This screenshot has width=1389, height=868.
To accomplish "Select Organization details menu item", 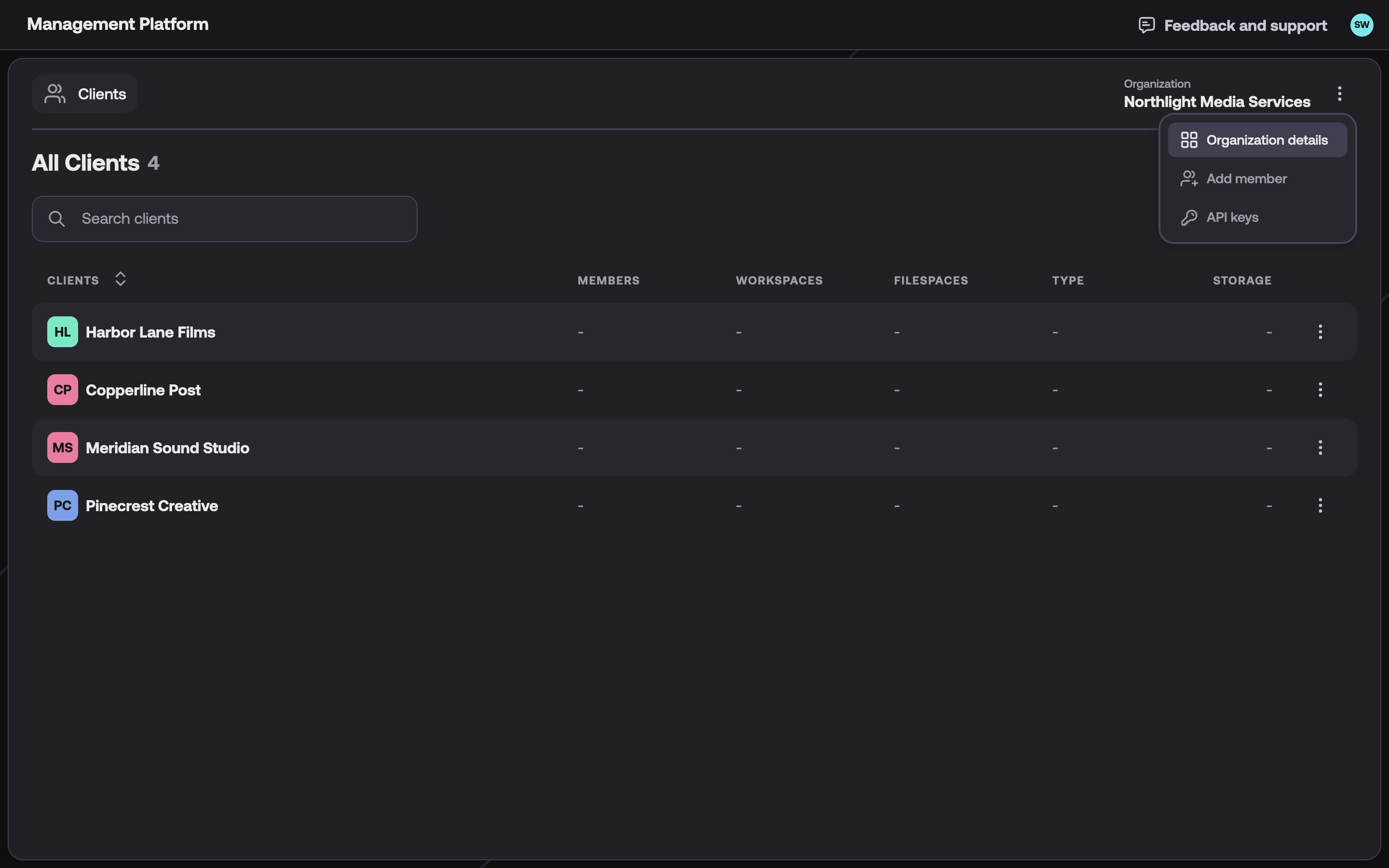I will point(1257,140).
